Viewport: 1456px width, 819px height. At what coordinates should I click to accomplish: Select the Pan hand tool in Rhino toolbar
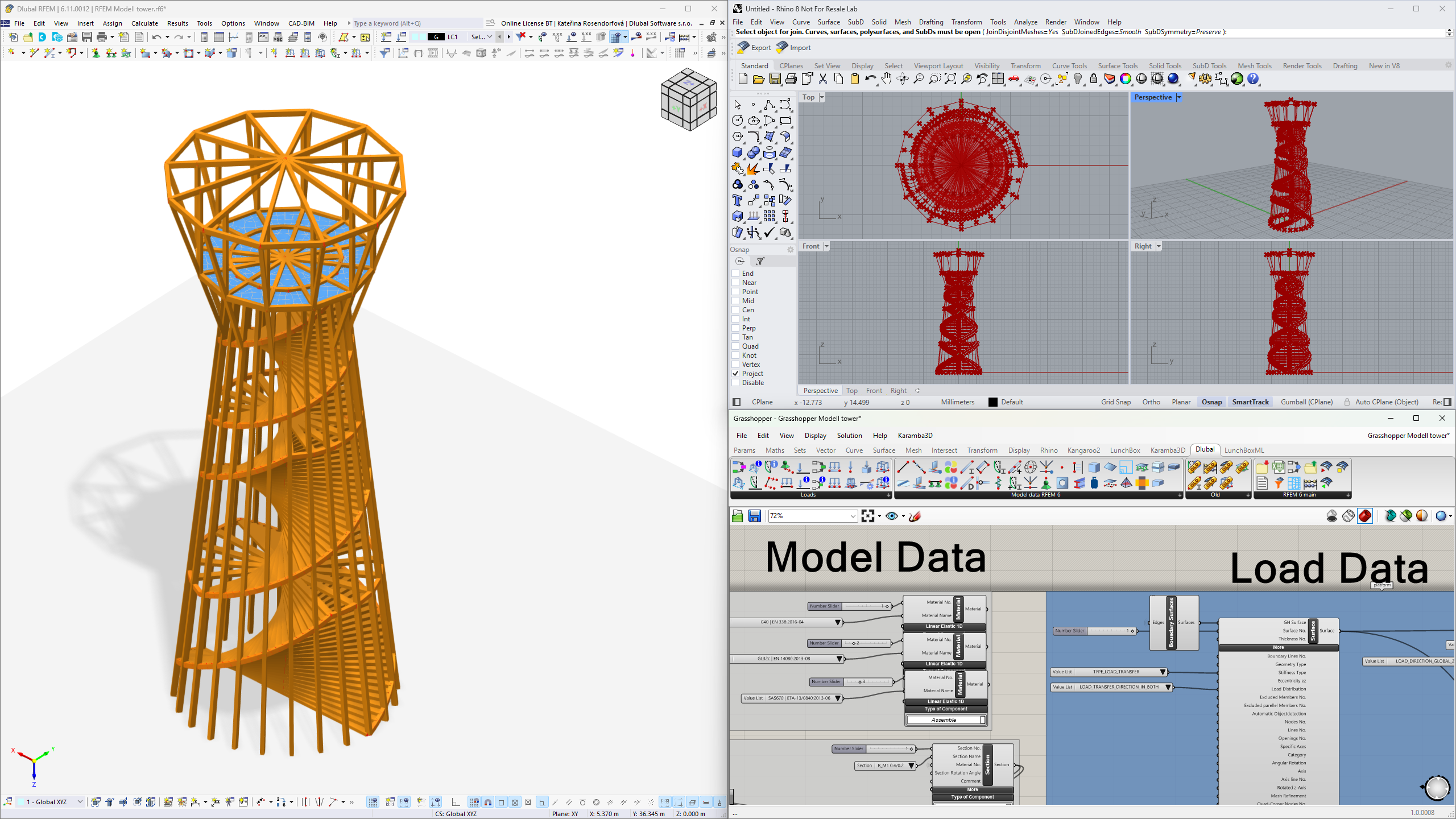point(887,79)
